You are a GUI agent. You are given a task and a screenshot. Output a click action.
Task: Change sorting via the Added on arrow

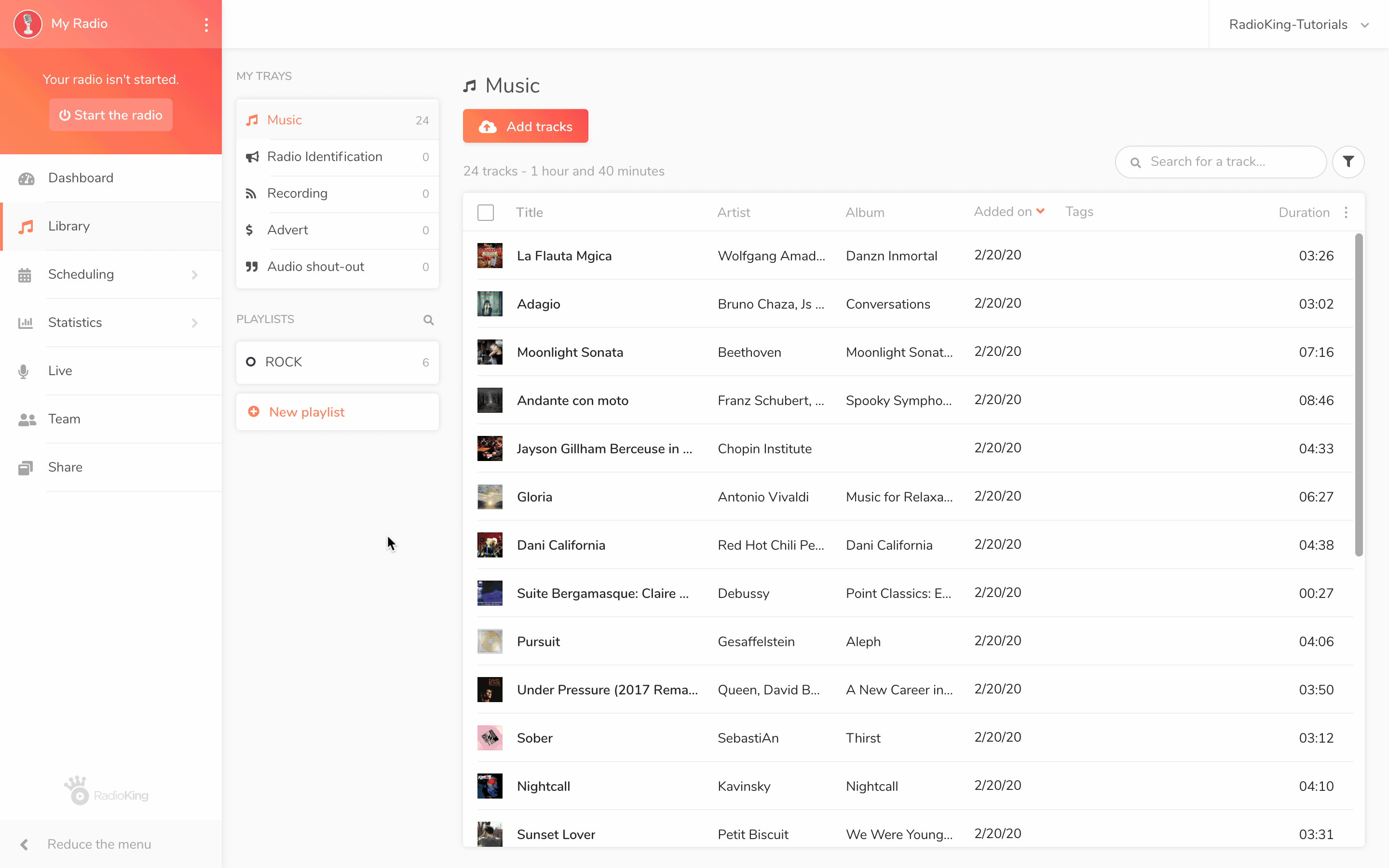pos(1041,211)
